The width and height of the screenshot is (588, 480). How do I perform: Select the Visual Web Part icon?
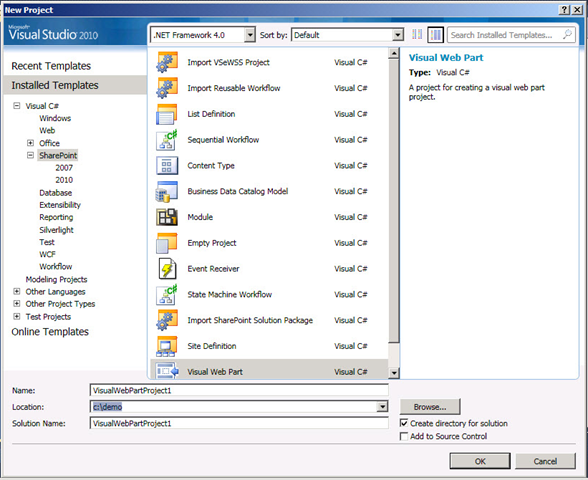pyautogui.click(x=167, y=371)
